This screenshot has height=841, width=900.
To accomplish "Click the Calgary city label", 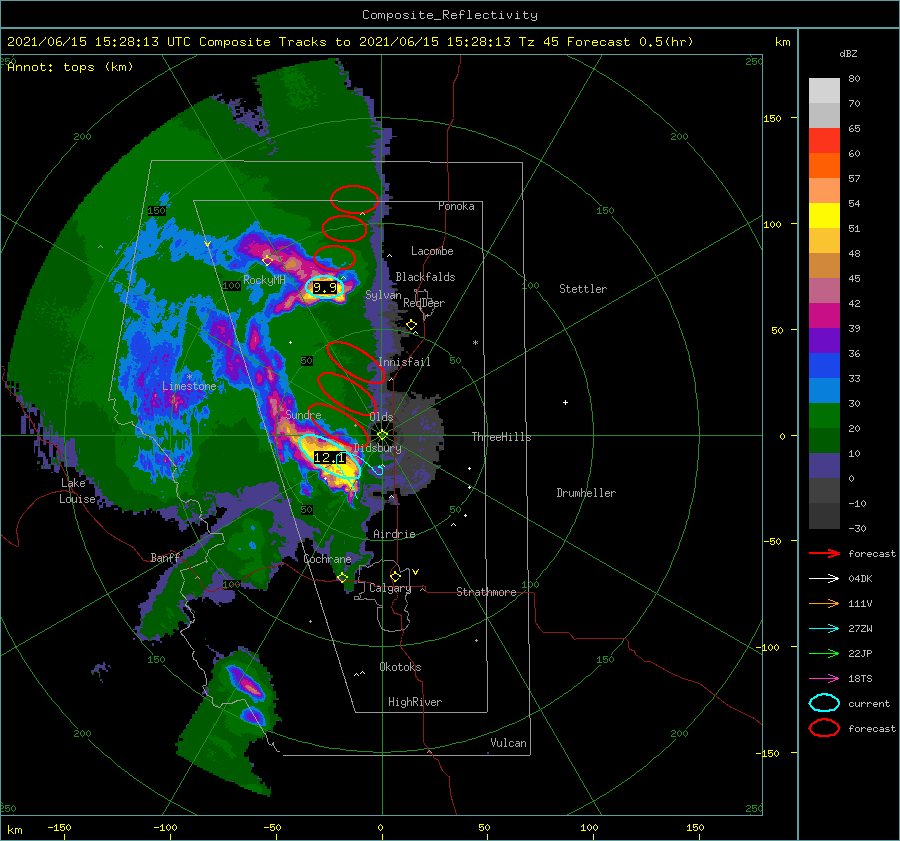I will tap(390, 588).
